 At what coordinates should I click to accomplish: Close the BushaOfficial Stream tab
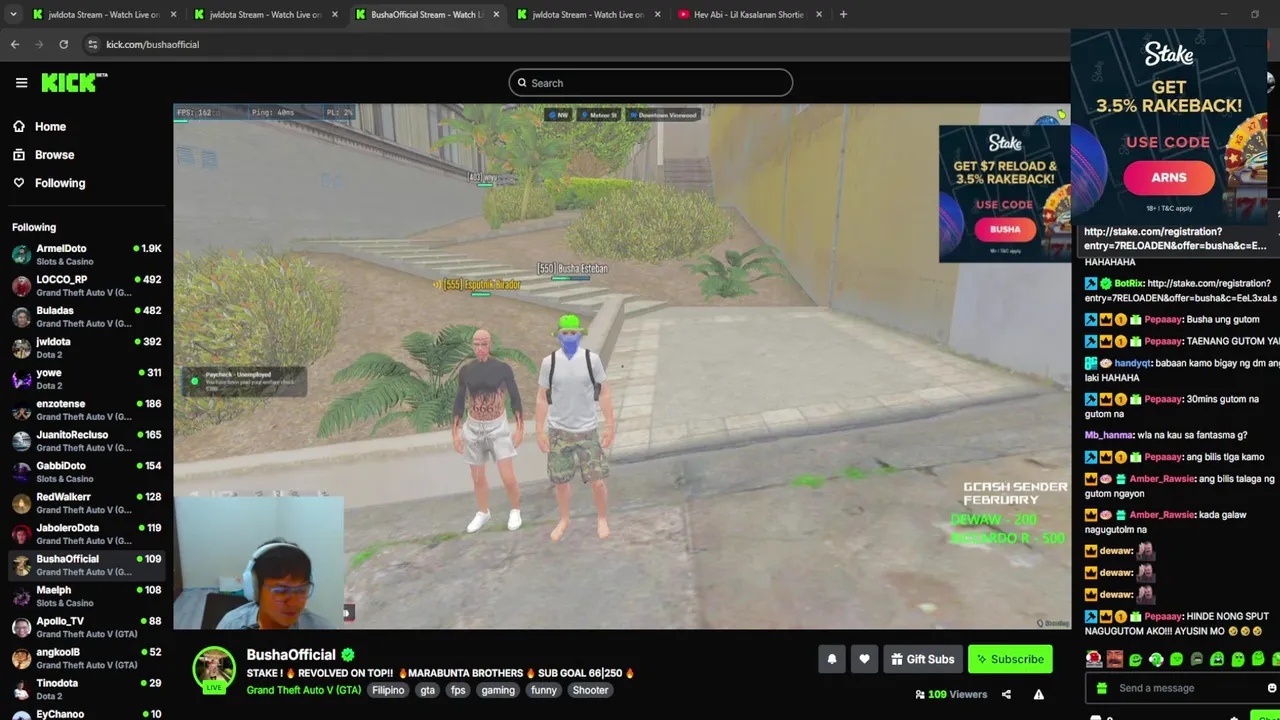[x=497, y=14]
